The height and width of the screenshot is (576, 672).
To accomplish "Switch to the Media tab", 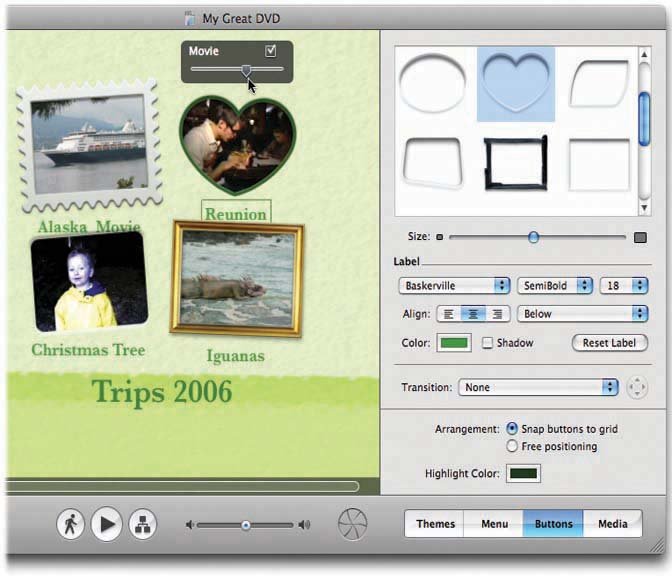I will 612,524.
